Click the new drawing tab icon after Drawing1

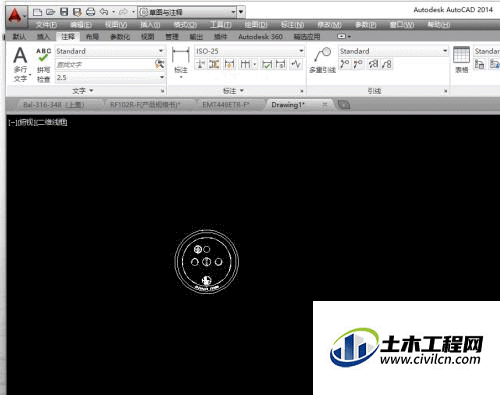click(x=344, y=105)
